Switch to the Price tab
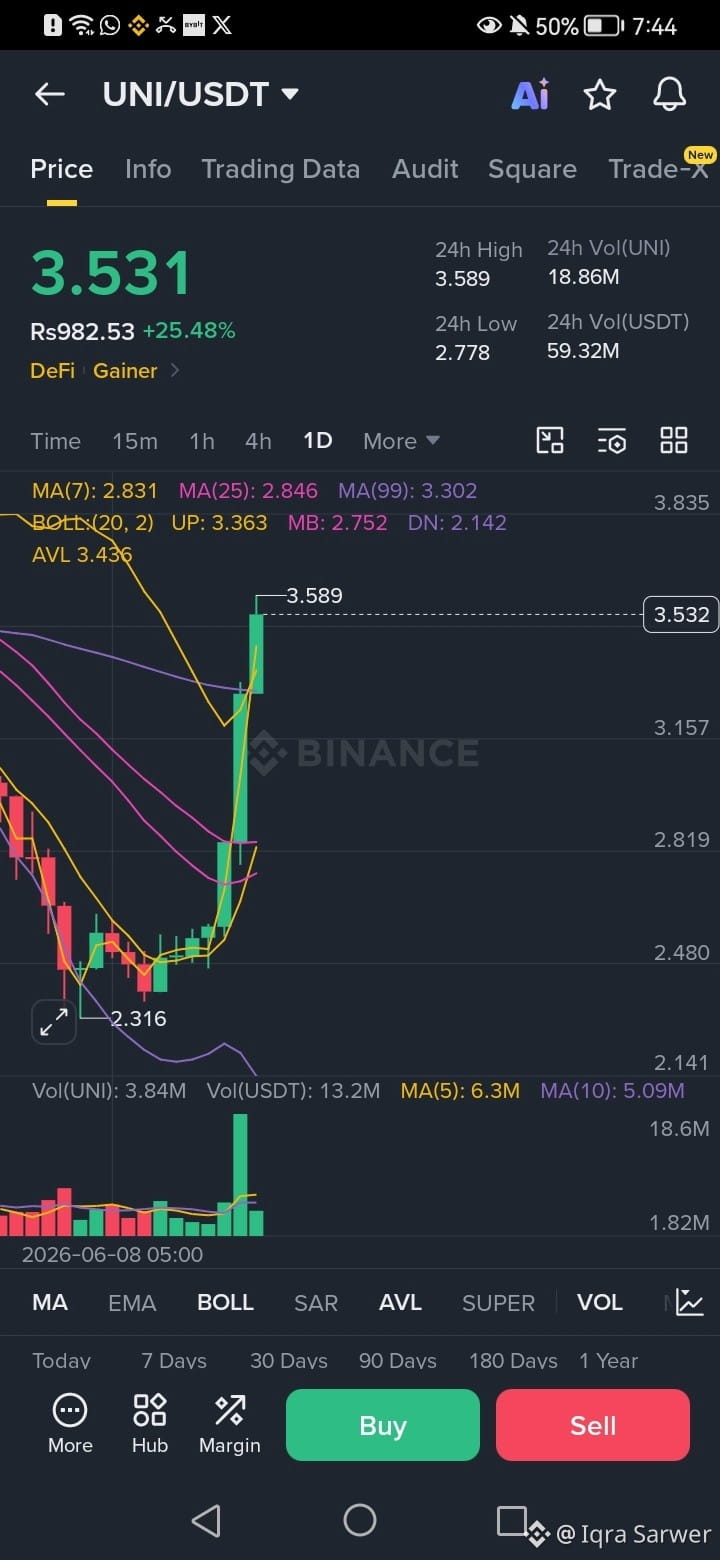720x1560 pixels. 62,169
